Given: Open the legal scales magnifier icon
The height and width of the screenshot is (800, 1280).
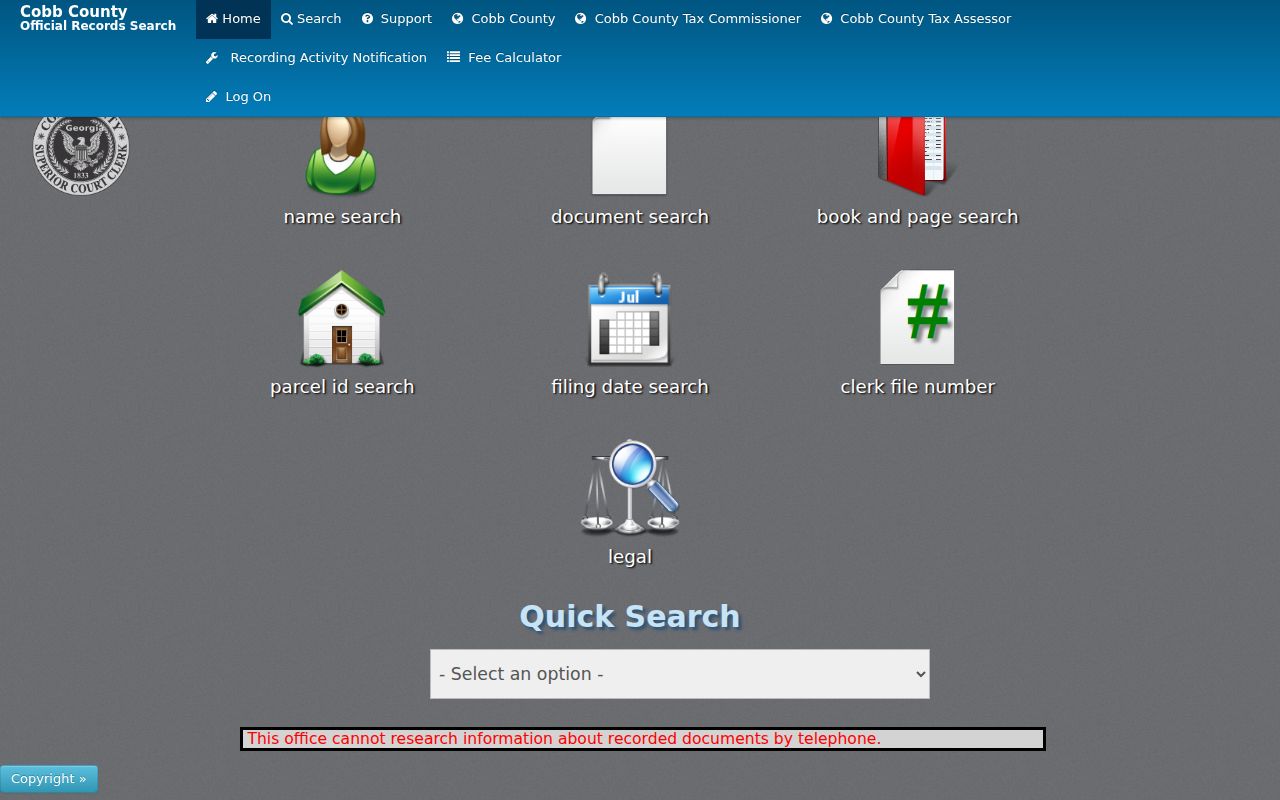Looking at the screenshot, I should coord(630,487).
